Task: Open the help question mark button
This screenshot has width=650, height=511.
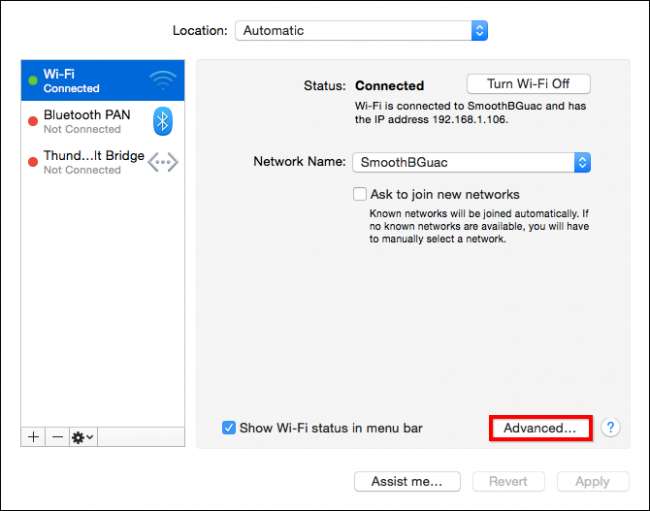Action: coord(610,427)
